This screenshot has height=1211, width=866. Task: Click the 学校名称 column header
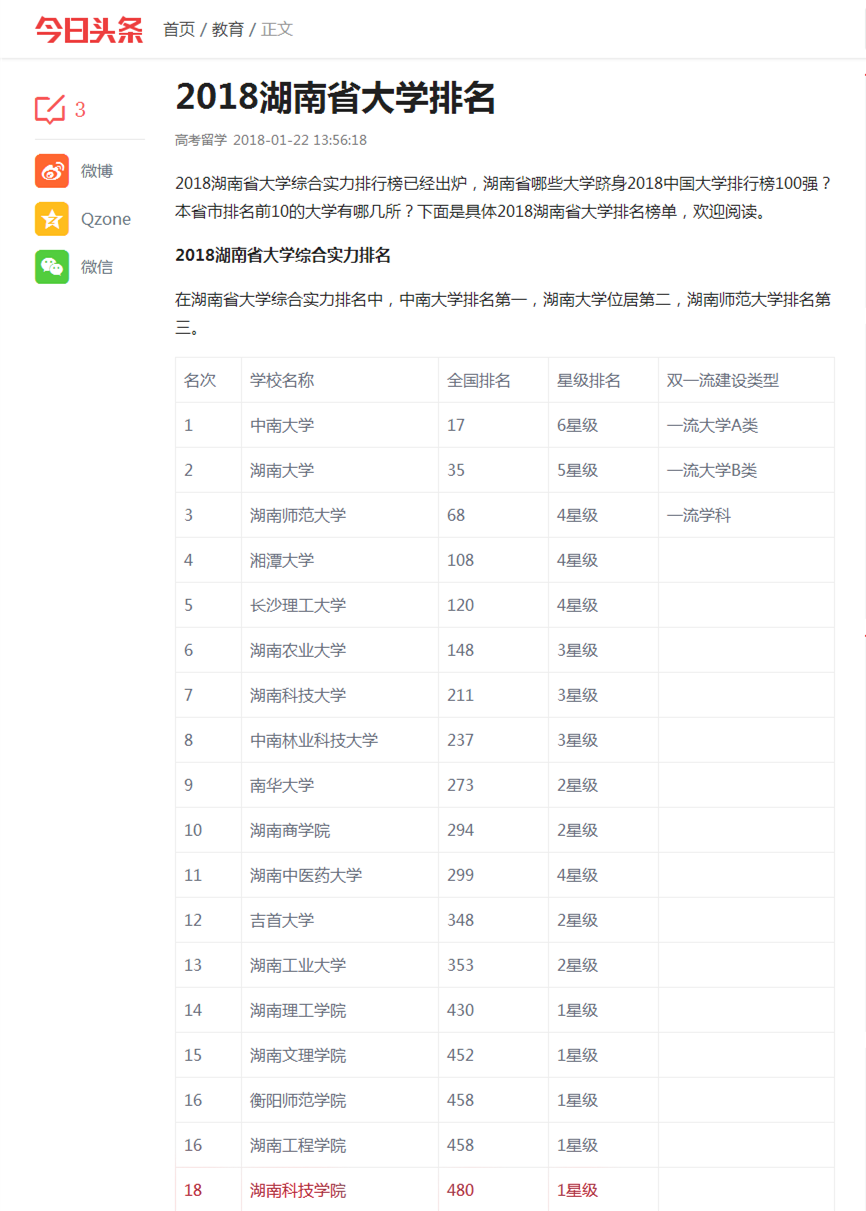click(282, 380)
